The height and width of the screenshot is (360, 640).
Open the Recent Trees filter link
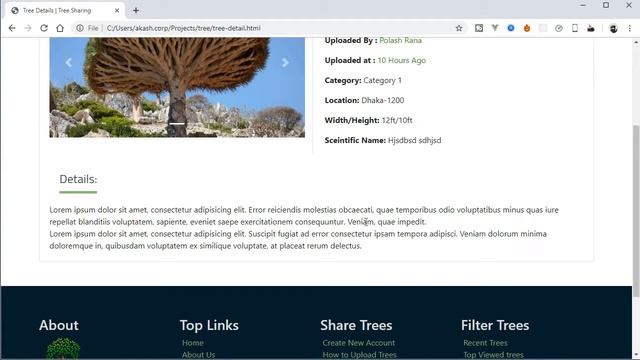485,343
